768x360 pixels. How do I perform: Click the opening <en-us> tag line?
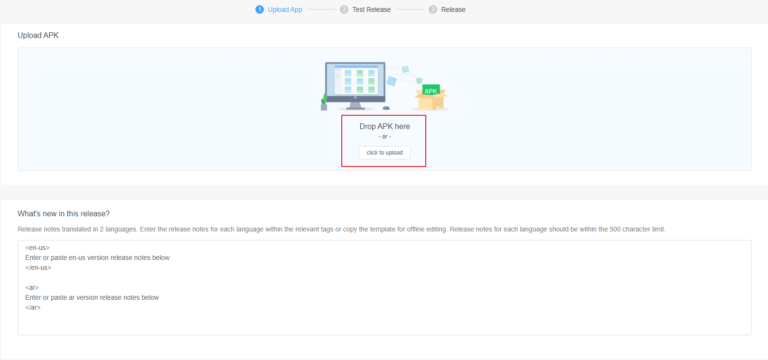click(37, 248)
